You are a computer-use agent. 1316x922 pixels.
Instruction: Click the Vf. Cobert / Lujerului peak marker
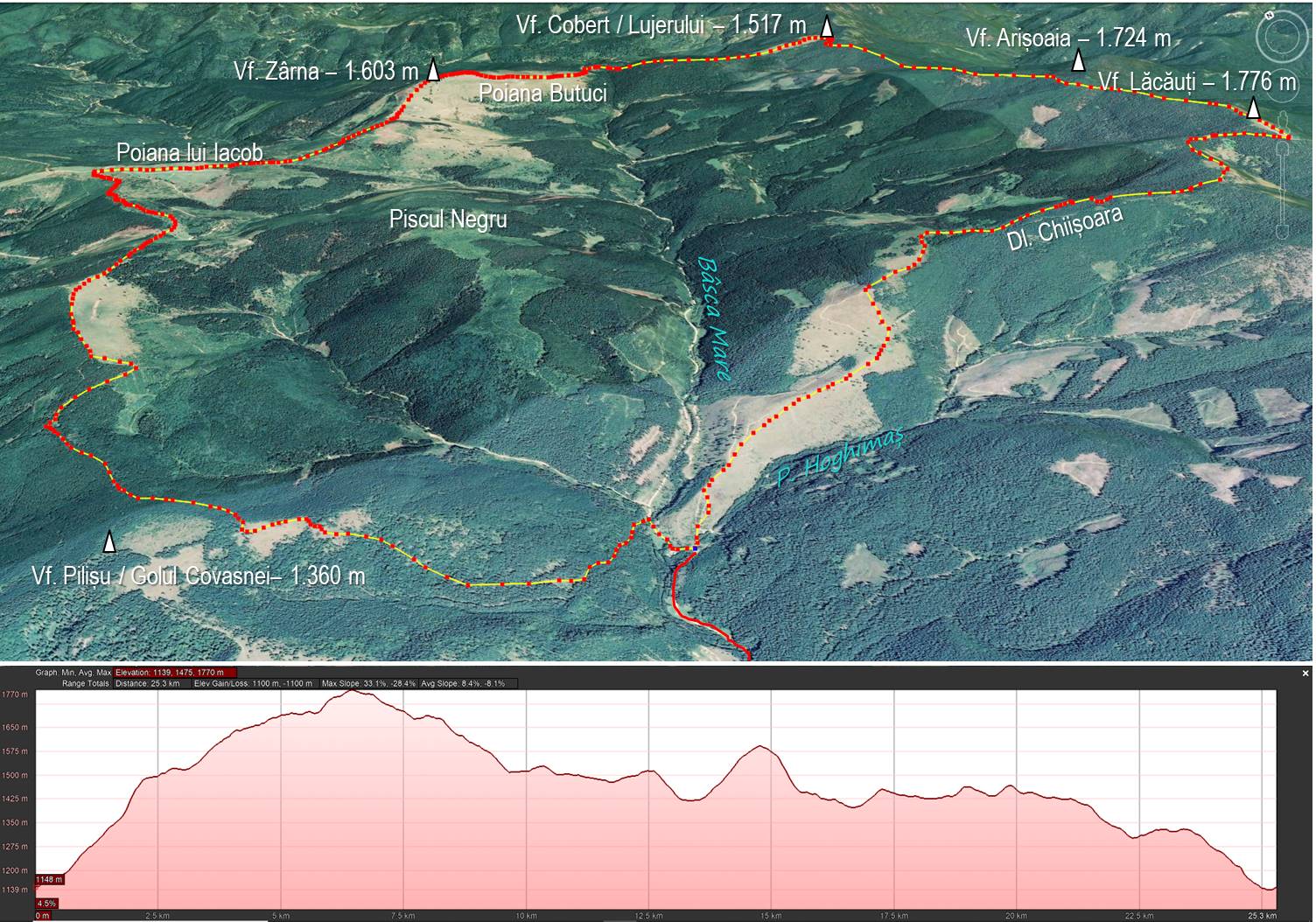(826, 28)
